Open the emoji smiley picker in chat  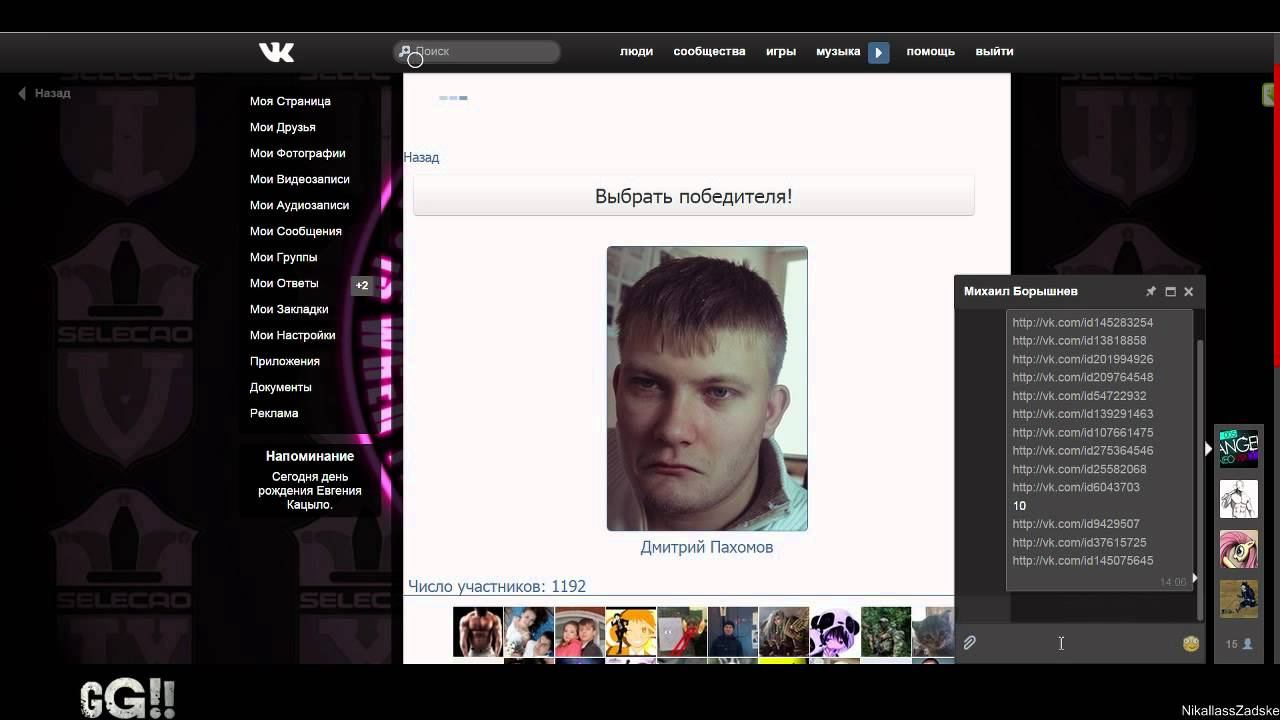[1190, 644]
